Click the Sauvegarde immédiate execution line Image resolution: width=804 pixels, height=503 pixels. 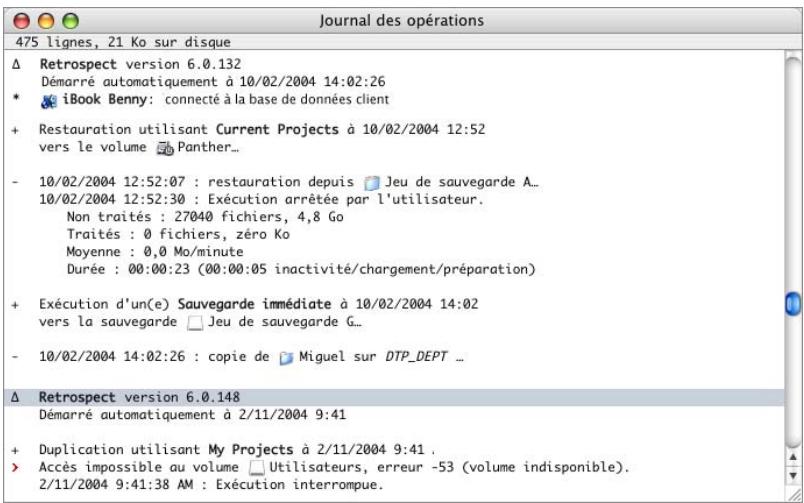258,304
